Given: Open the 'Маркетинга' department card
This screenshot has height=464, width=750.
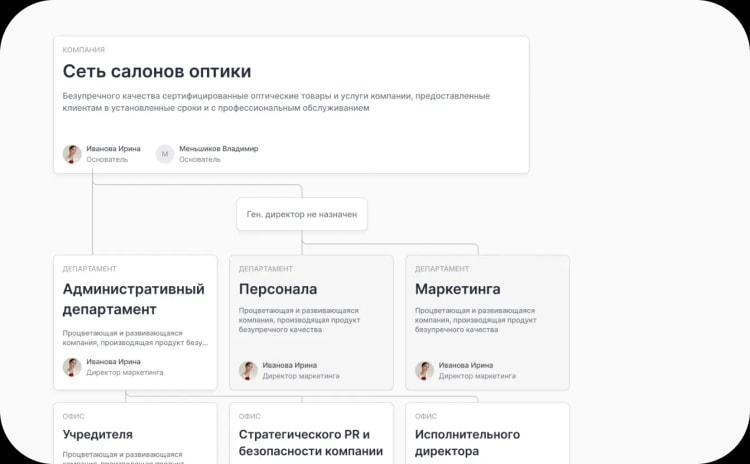Looking at the screenshot, I should [x=487, y=323].
